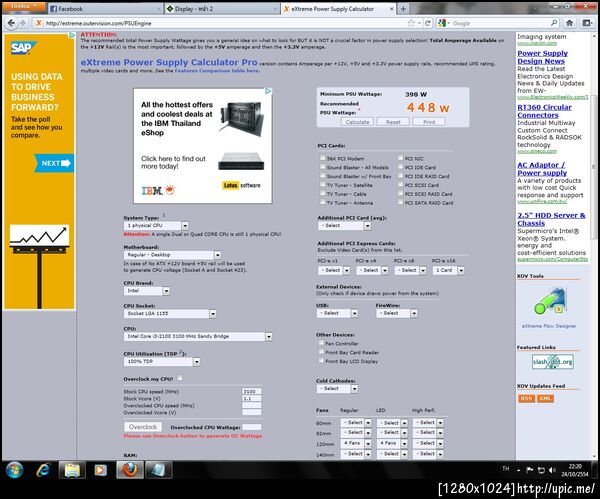Click the volume speaker icon in system tray
600x499 pixels.
[552, 470]
